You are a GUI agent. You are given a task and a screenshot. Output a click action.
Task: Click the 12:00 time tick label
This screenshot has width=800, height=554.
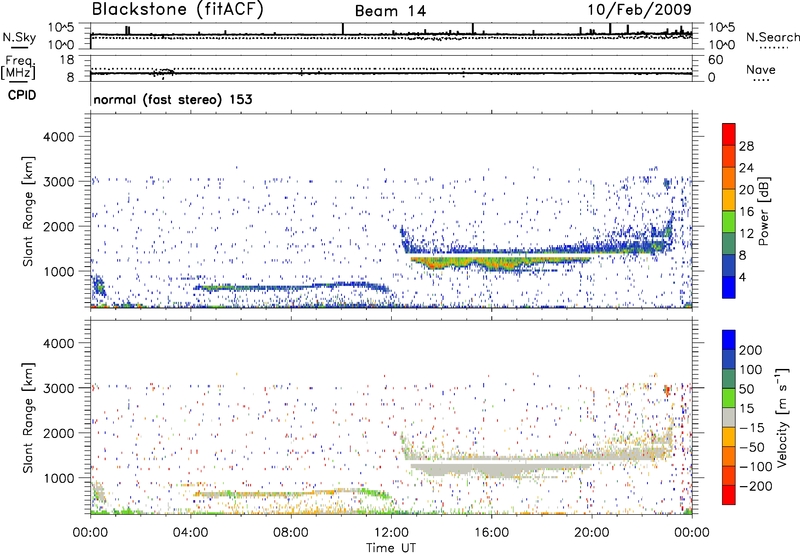pos(391,533)
